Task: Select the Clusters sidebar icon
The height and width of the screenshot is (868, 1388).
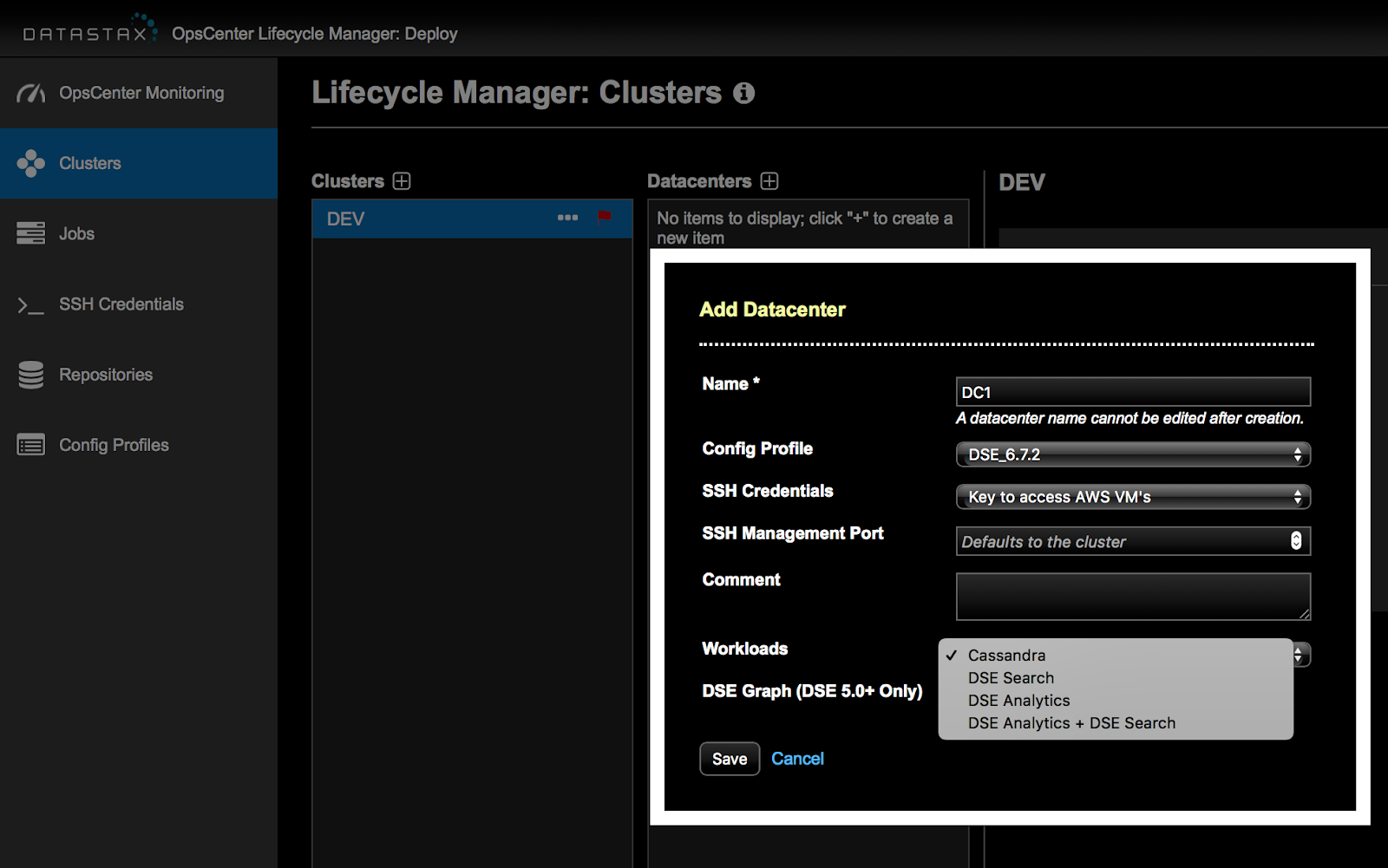Action: (31, 163)
